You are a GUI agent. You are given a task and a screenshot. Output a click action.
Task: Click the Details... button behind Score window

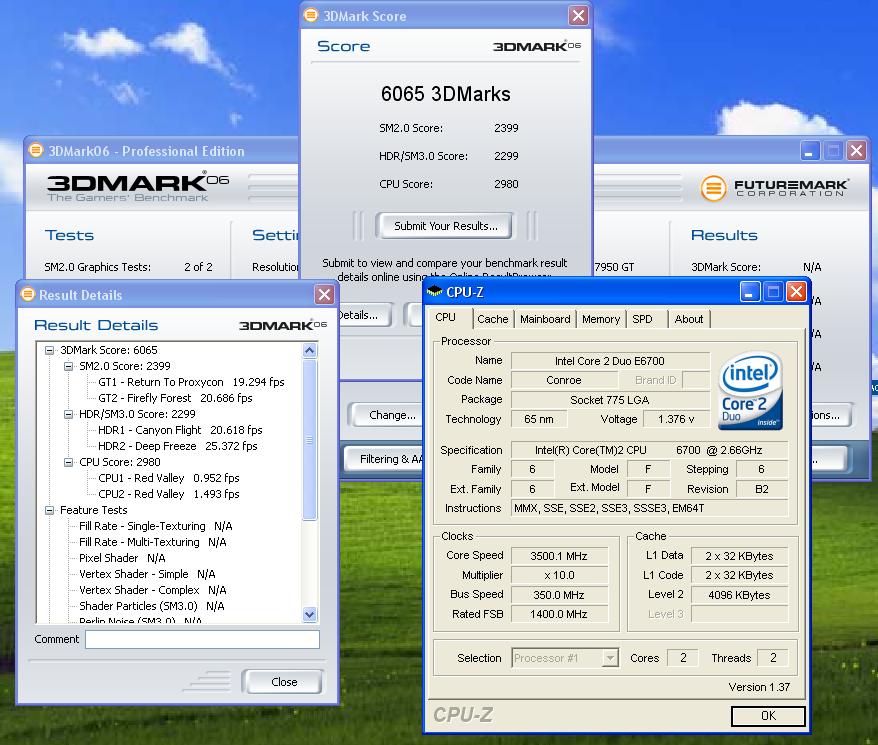point(364,315)
